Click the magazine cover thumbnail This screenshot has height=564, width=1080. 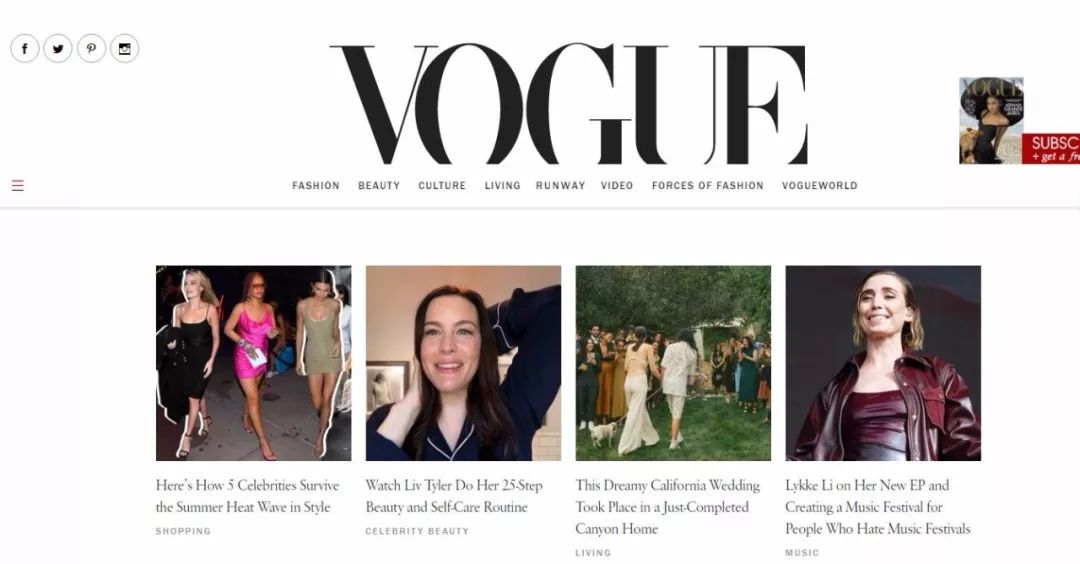[990, 121]
